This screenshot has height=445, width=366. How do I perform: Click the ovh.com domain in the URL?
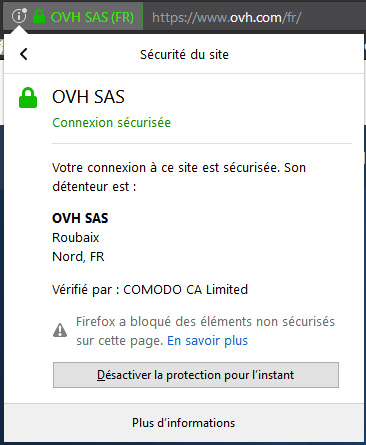pos(256,17)
